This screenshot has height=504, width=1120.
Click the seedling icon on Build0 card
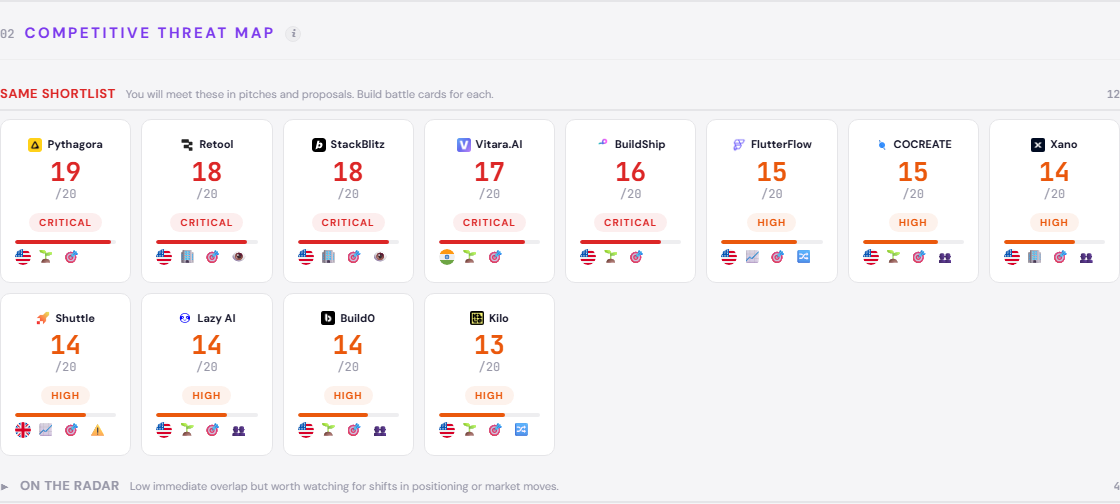click(329, 430)
